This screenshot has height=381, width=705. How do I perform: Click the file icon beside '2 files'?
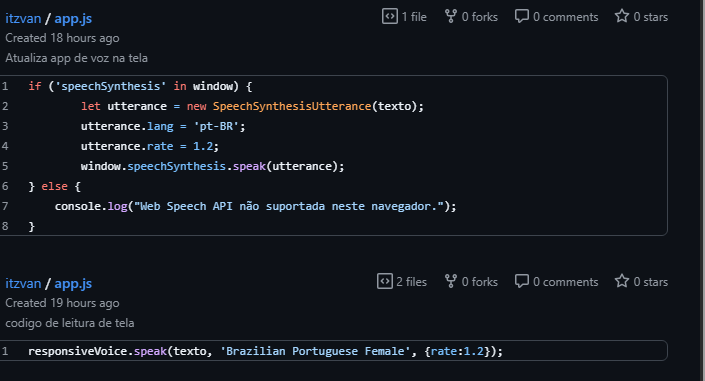pyautogui.click(x=385, y=281)
